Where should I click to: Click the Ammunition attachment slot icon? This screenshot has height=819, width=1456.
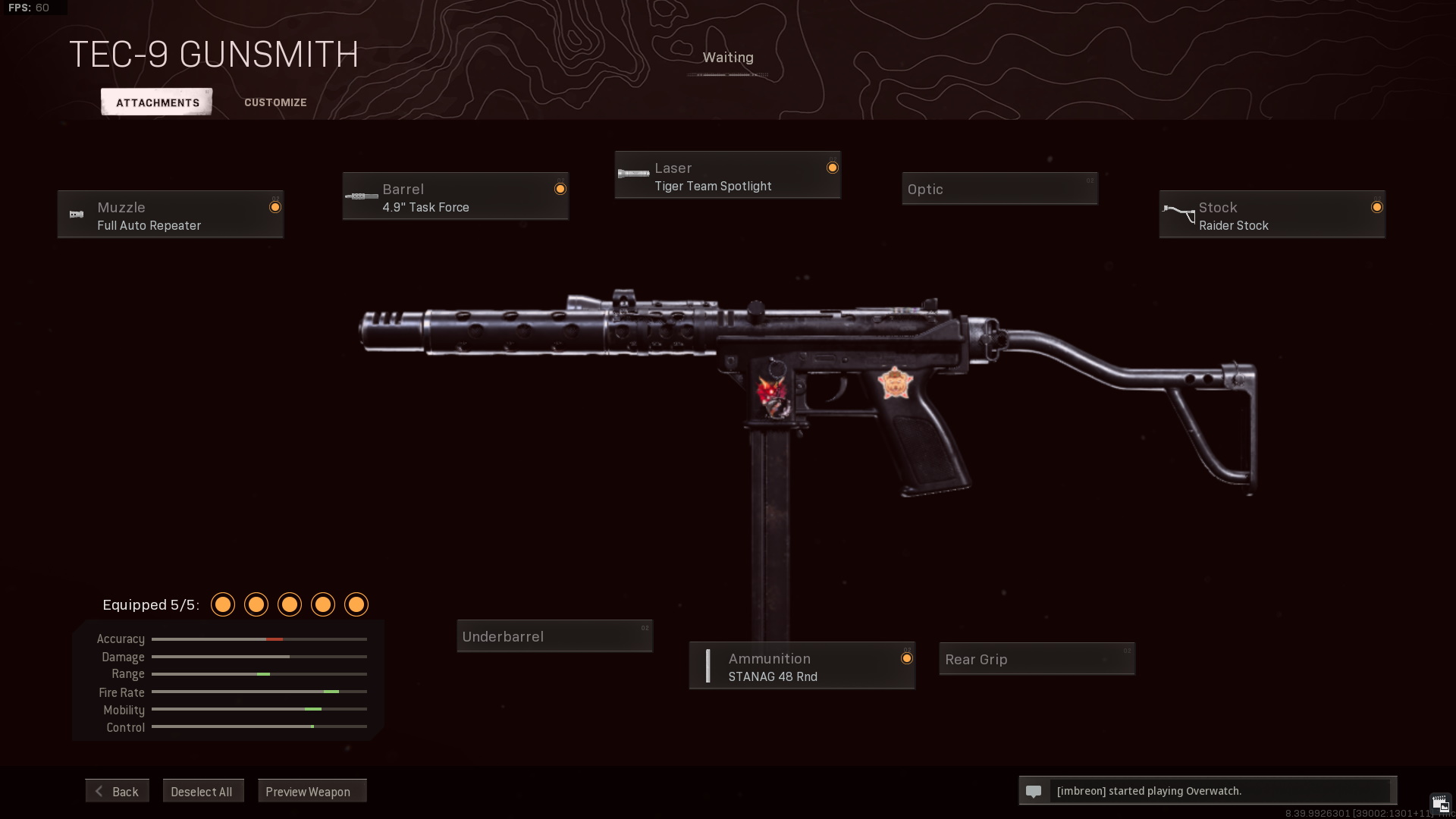coord(707,665)
